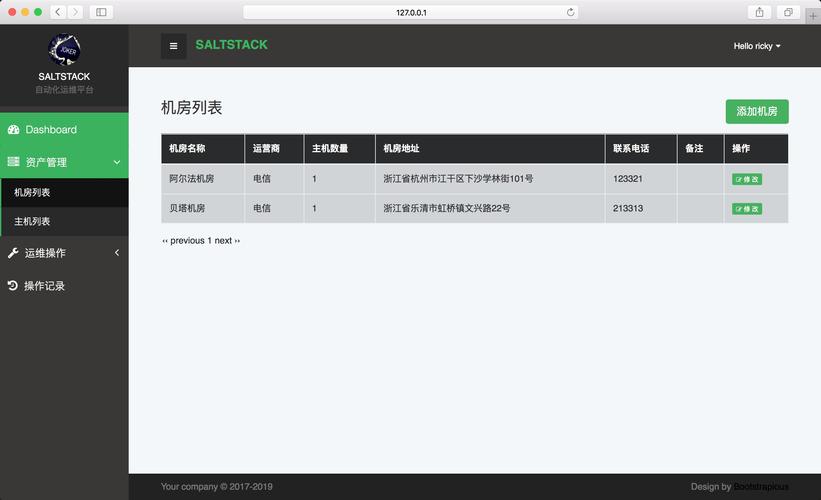
Task: Click 修改 for 阿尔法机房 row
Action: [x=747, y=179]
